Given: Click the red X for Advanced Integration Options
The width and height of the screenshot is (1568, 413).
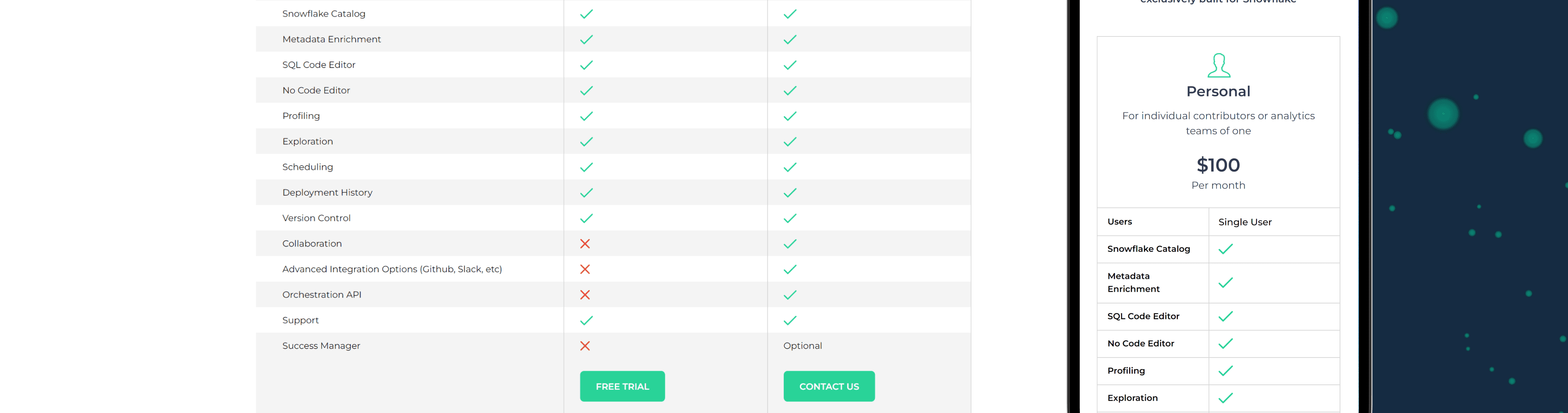Looking at the screenshot, I should tap(585, 269).
